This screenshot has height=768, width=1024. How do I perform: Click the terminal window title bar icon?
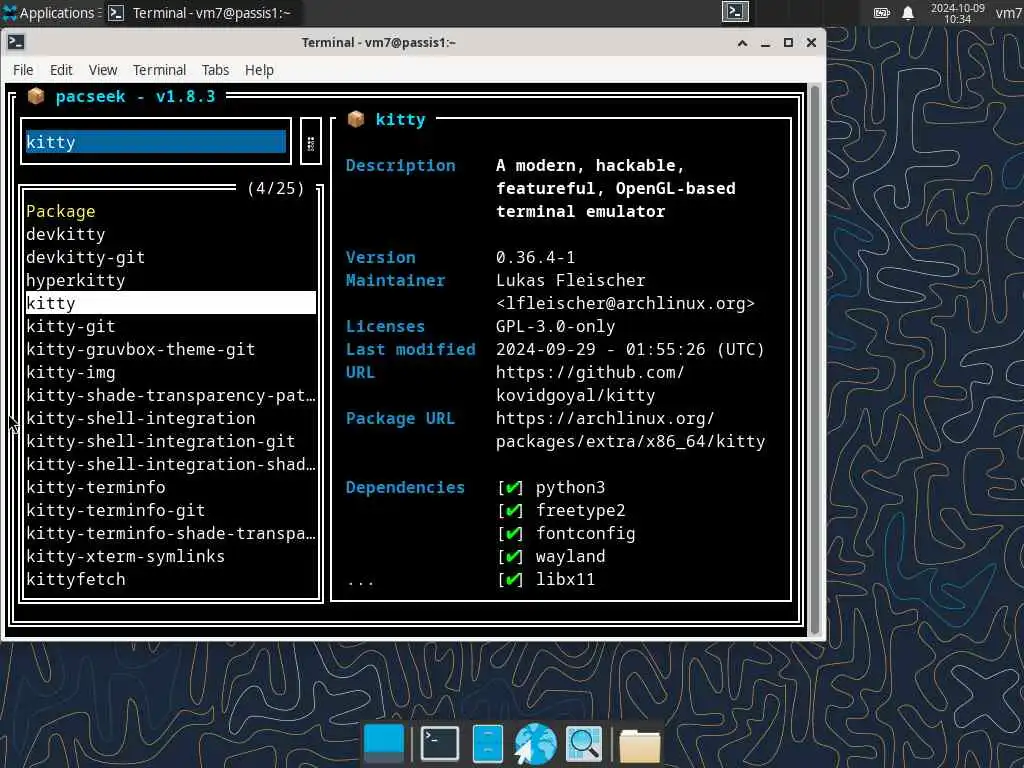click(16, 42)
